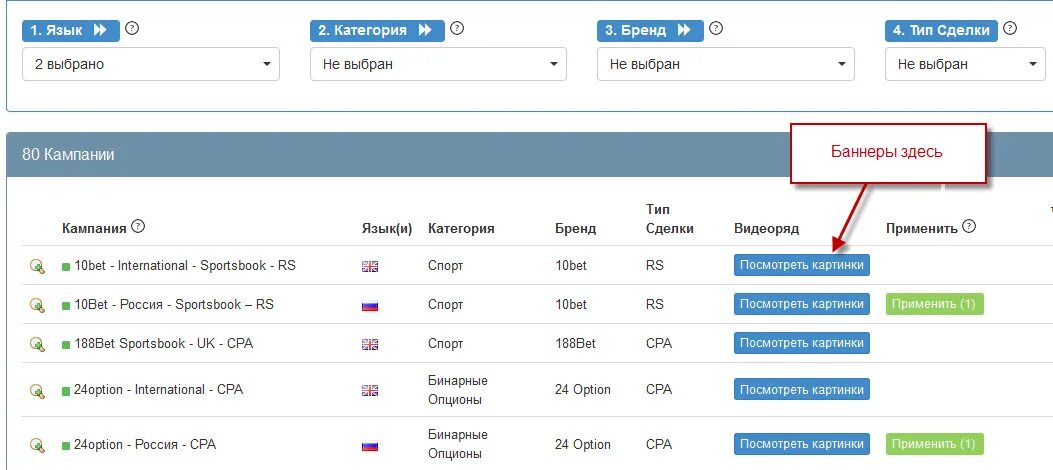The image size is (1053, 470).
Task: Click Спорт category in 188Bet row
Action: click(x=446, y=344)
